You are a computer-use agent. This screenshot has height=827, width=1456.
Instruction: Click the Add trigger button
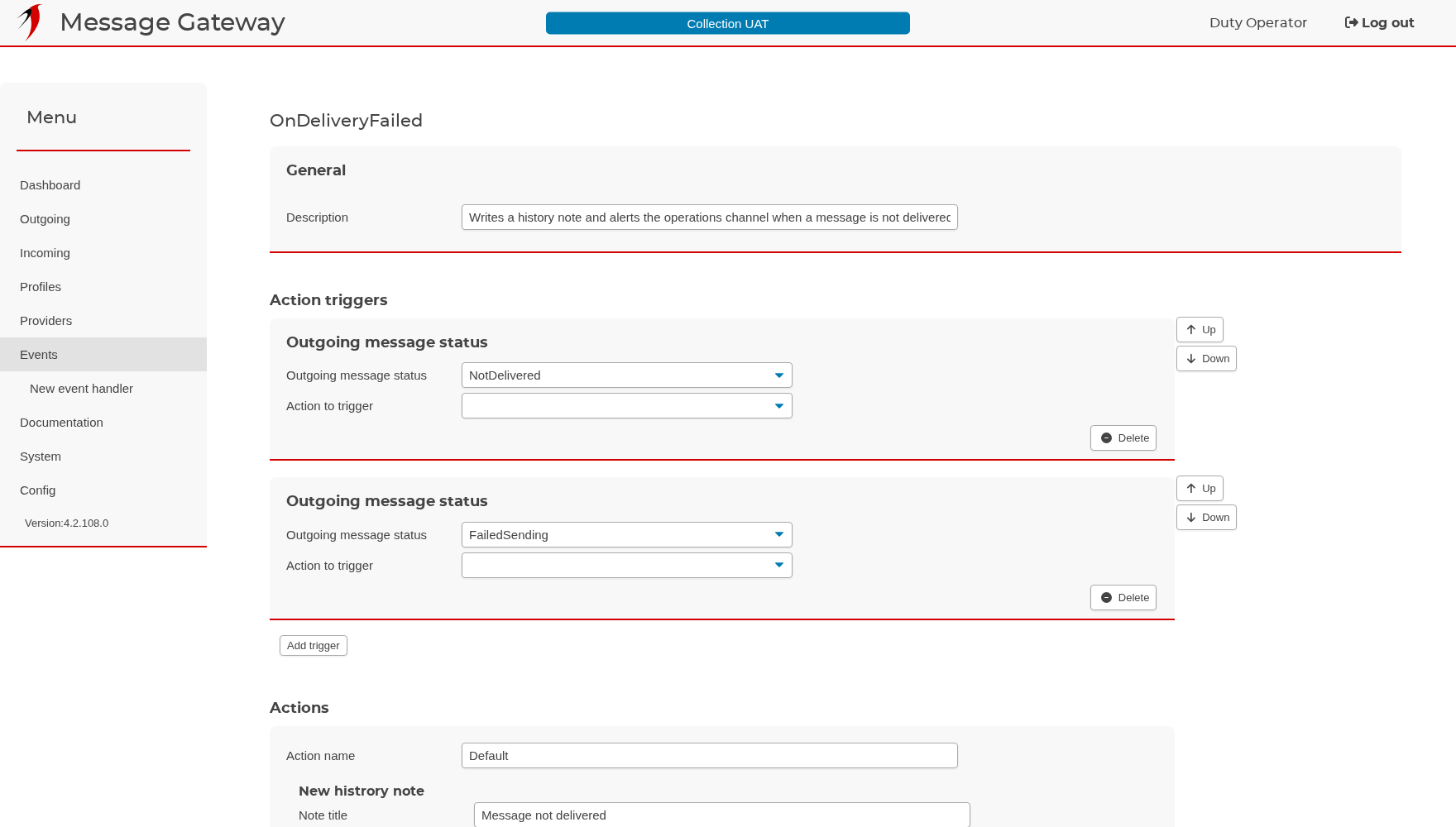click(314, 645)
